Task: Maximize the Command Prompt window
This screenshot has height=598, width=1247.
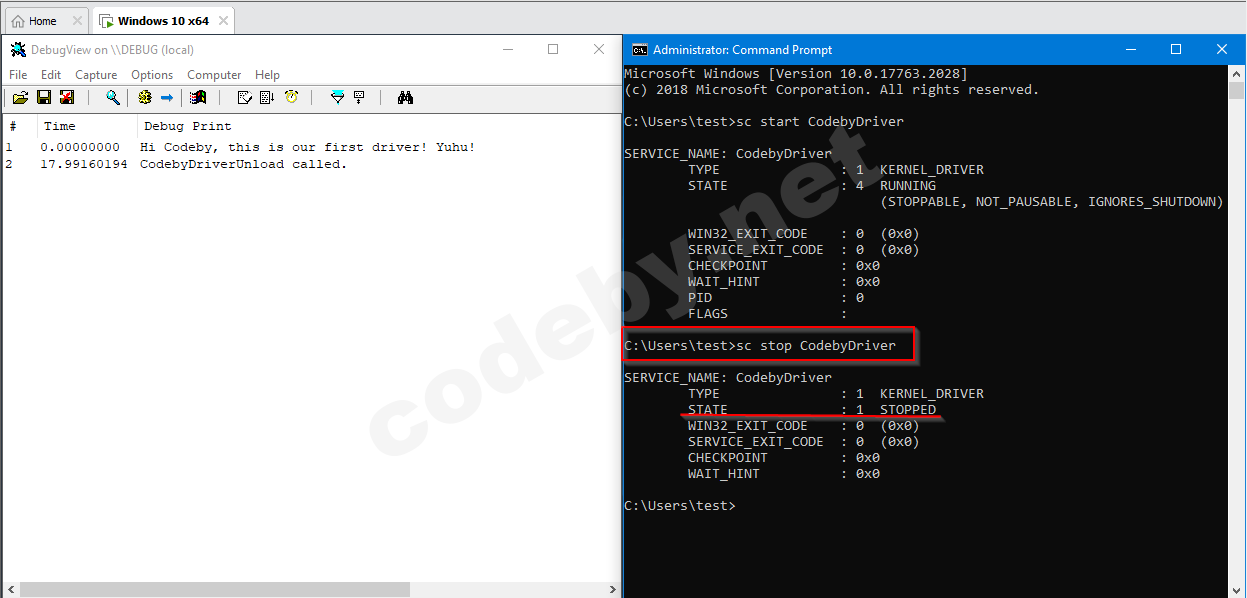Action: (x=1176, y=49)
